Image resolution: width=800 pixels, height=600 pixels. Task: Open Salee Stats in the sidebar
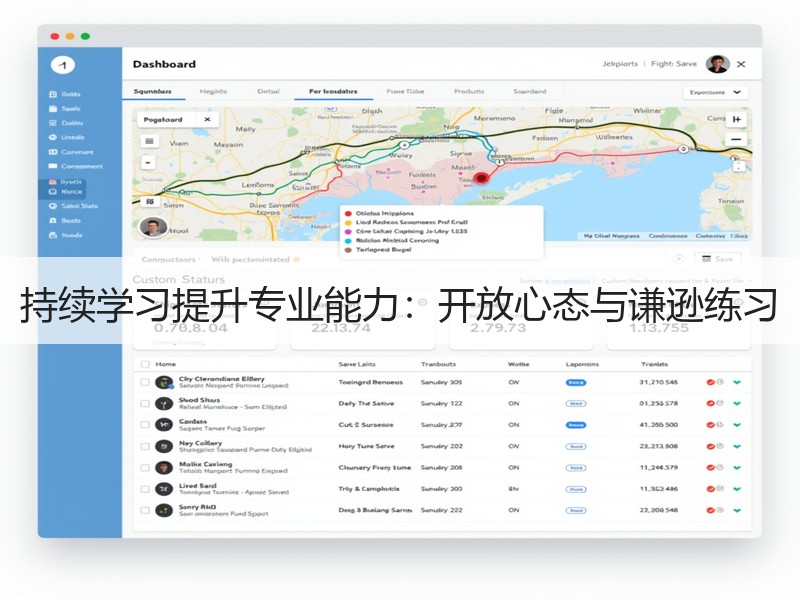pyautogui.click(x=73, y=206)
